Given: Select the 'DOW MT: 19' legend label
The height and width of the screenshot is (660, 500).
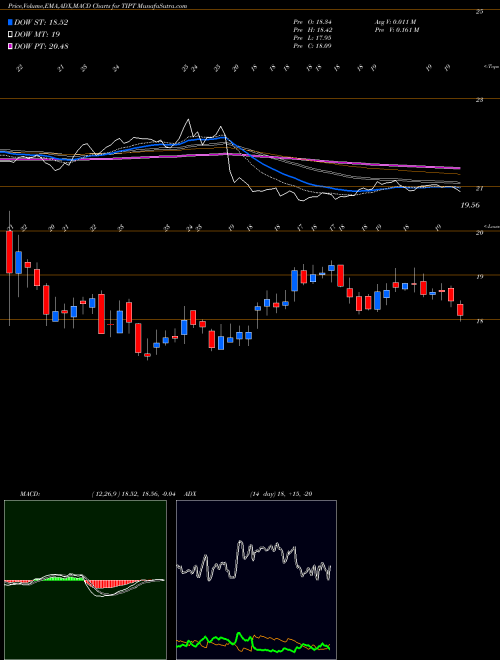Looking at the screenshot, I should coord(35,35).
